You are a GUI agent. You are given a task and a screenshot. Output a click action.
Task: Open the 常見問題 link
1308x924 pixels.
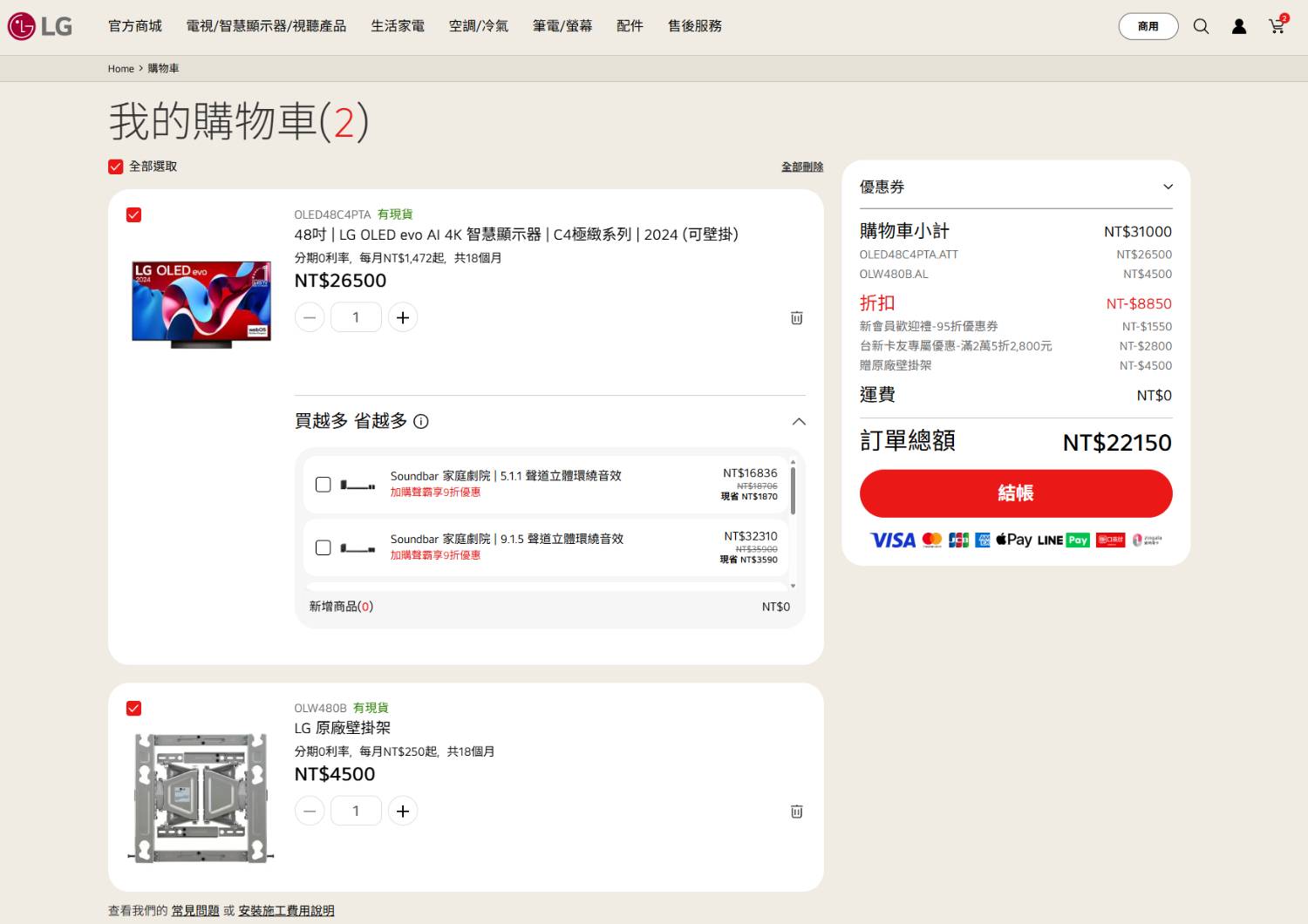[195, 910]
